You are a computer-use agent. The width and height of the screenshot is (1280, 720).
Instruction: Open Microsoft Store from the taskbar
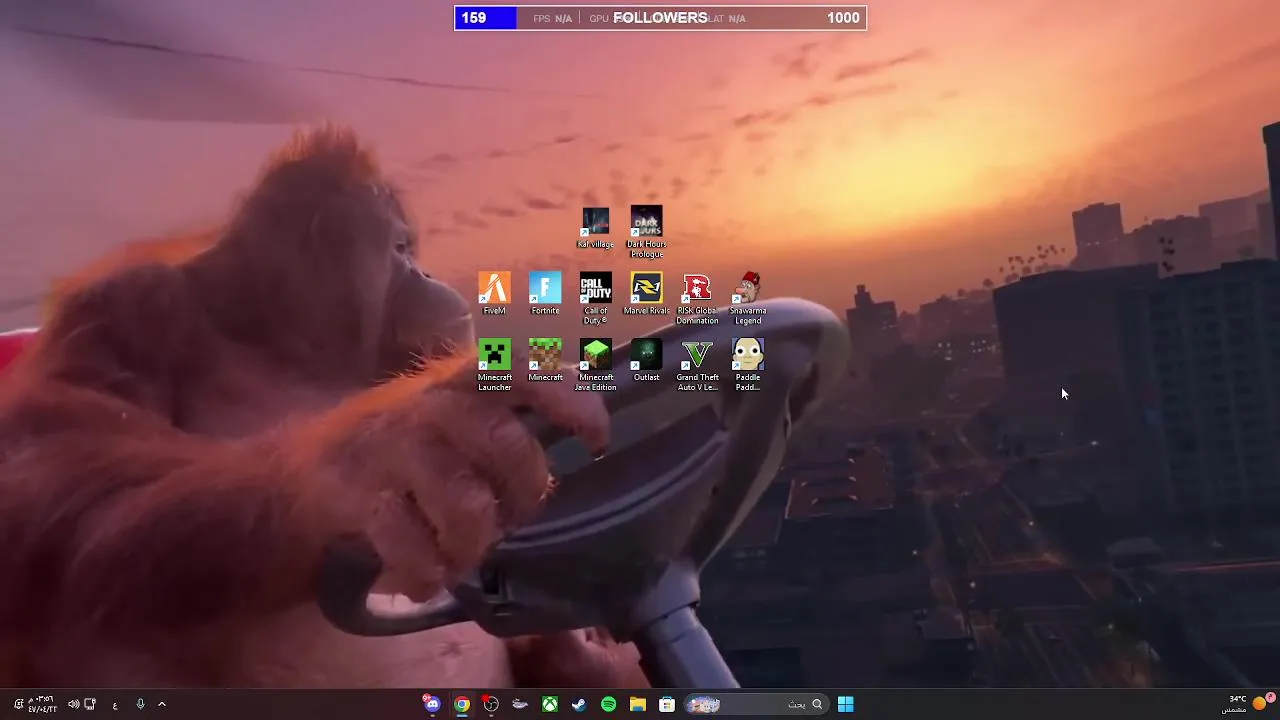coord(667,704)
